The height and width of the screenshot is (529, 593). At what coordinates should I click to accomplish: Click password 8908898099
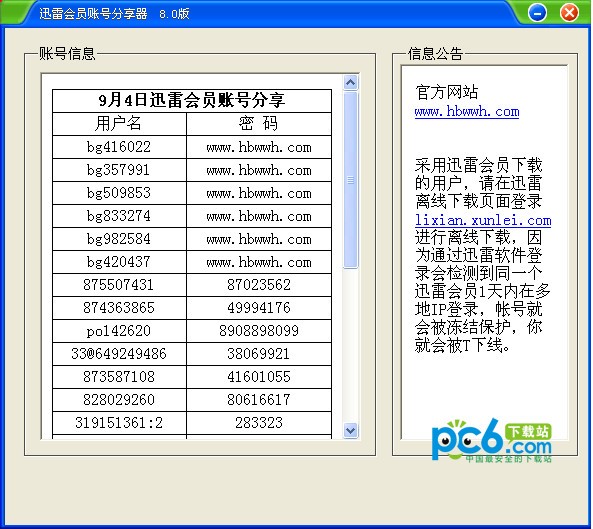[259, 331]
